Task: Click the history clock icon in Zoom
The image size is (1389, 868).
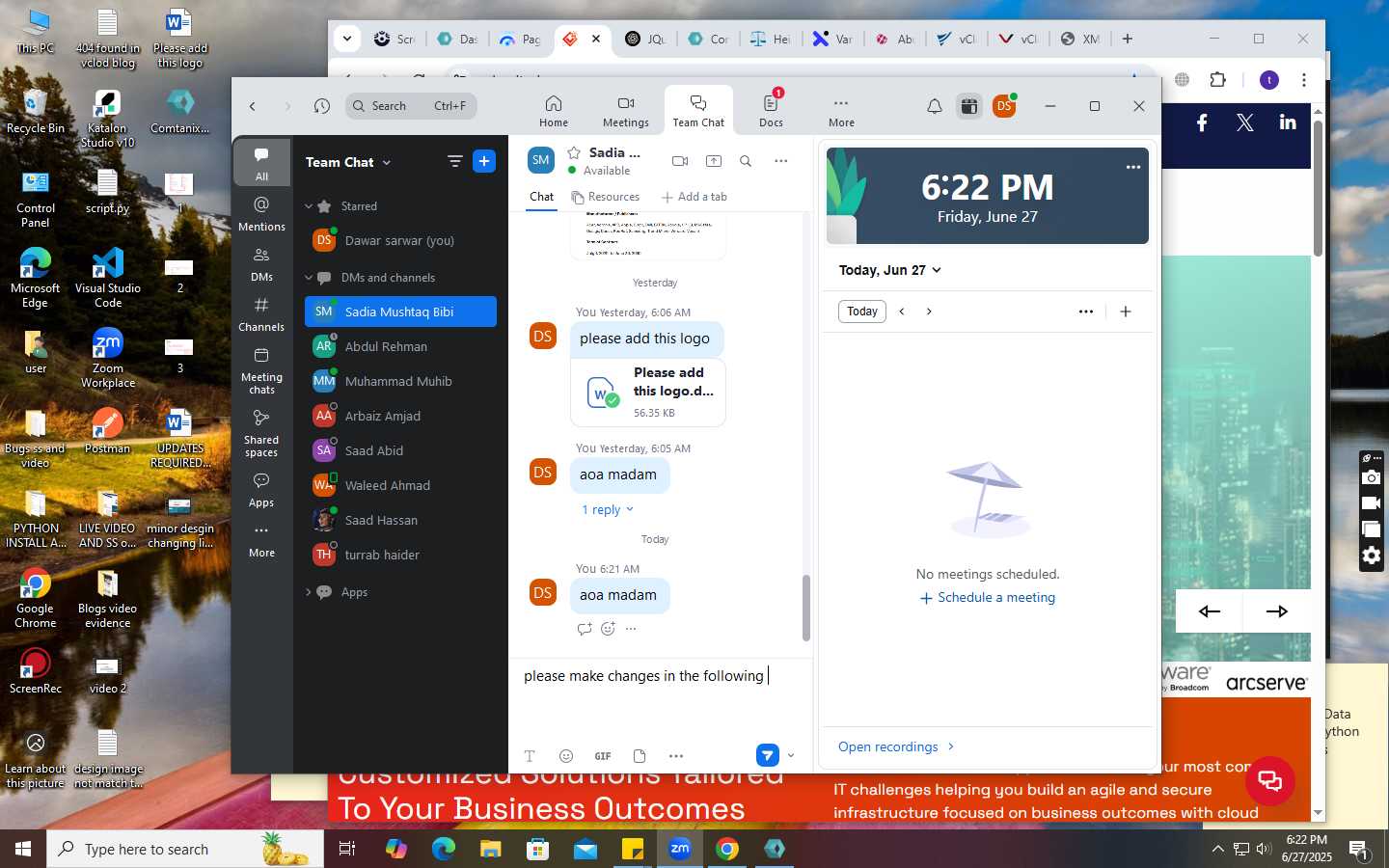Action: 322,106
